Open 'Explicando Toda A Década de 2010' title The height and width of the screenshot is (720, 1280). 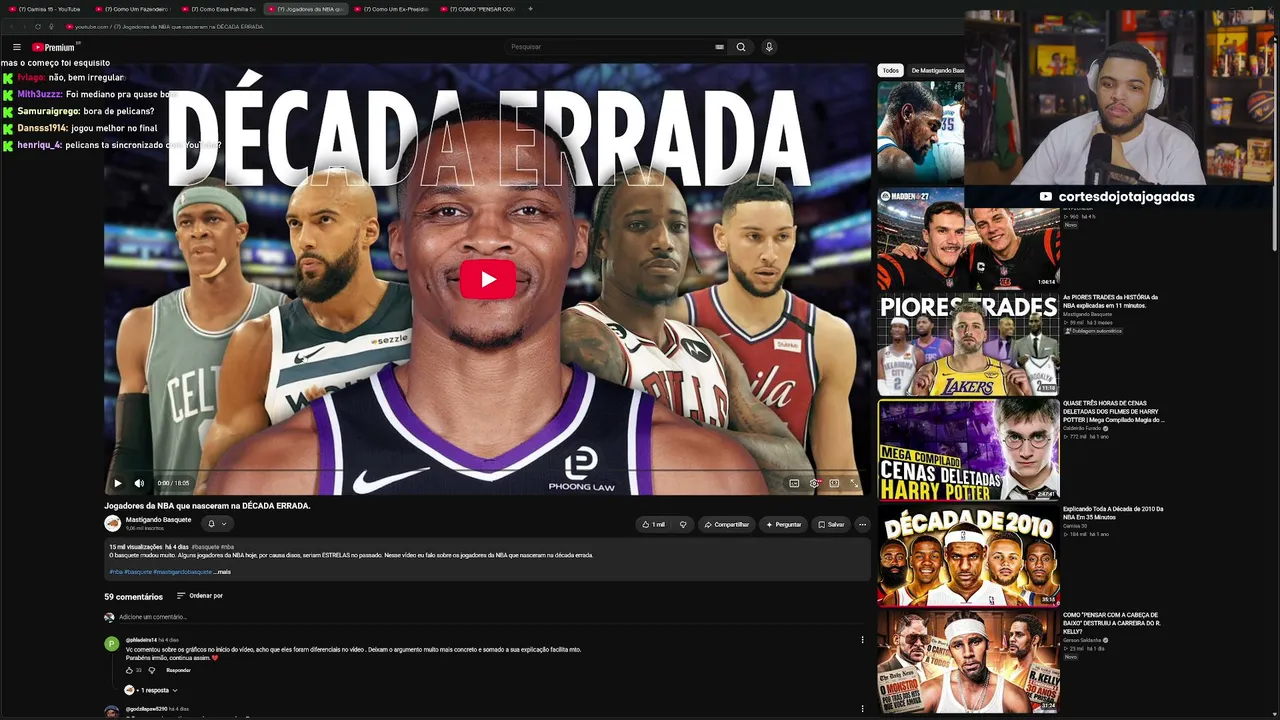tap(1113, 513)
